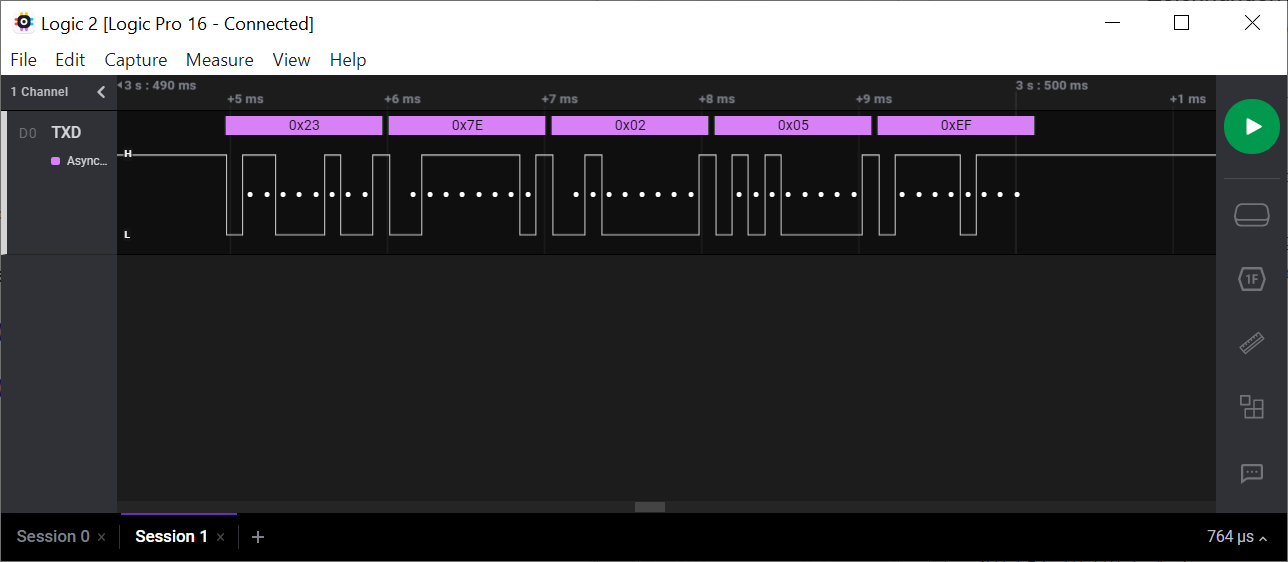Close the Session 0 tab
Screen dimensions: 1288x562
pyautogui.click(x=102, y=538)
